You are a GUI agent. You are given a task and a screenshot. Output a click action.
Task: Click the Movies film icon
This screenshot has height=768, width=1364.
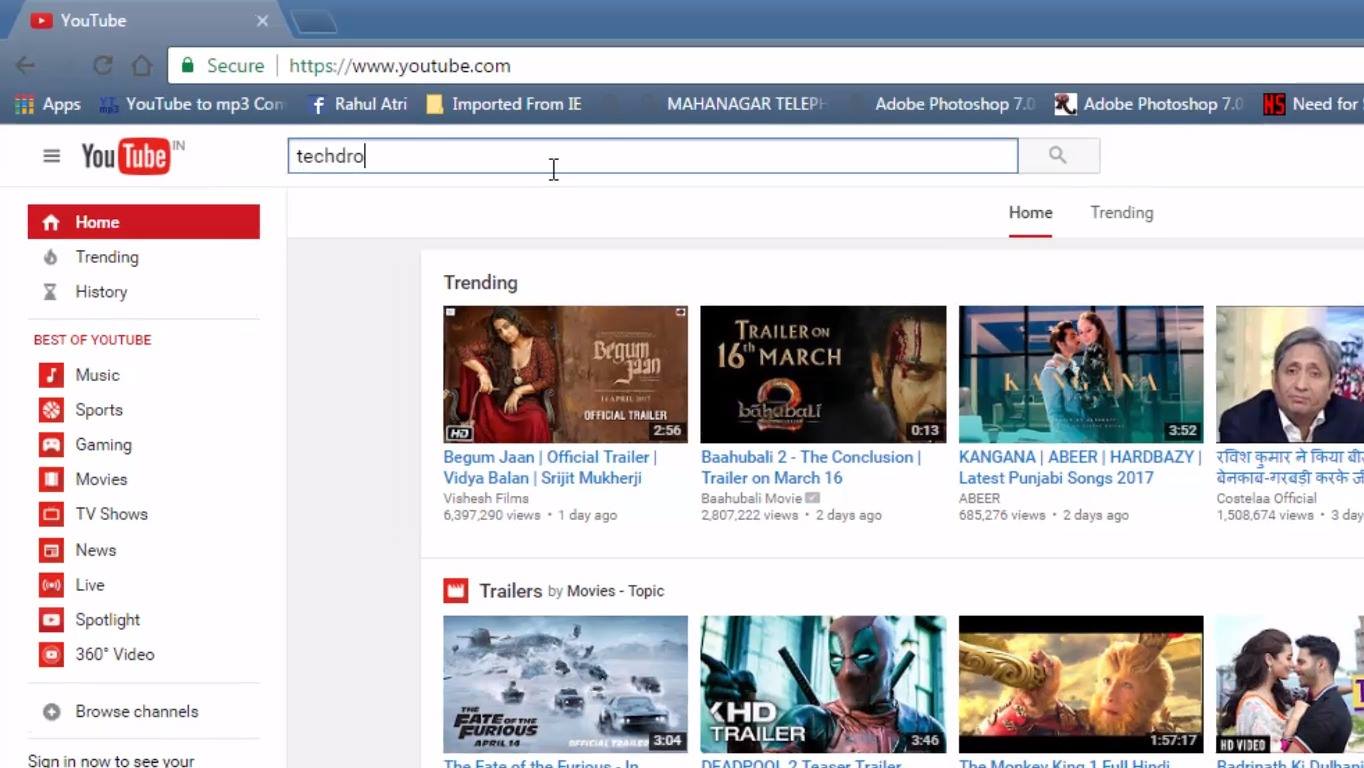point(51,479)
